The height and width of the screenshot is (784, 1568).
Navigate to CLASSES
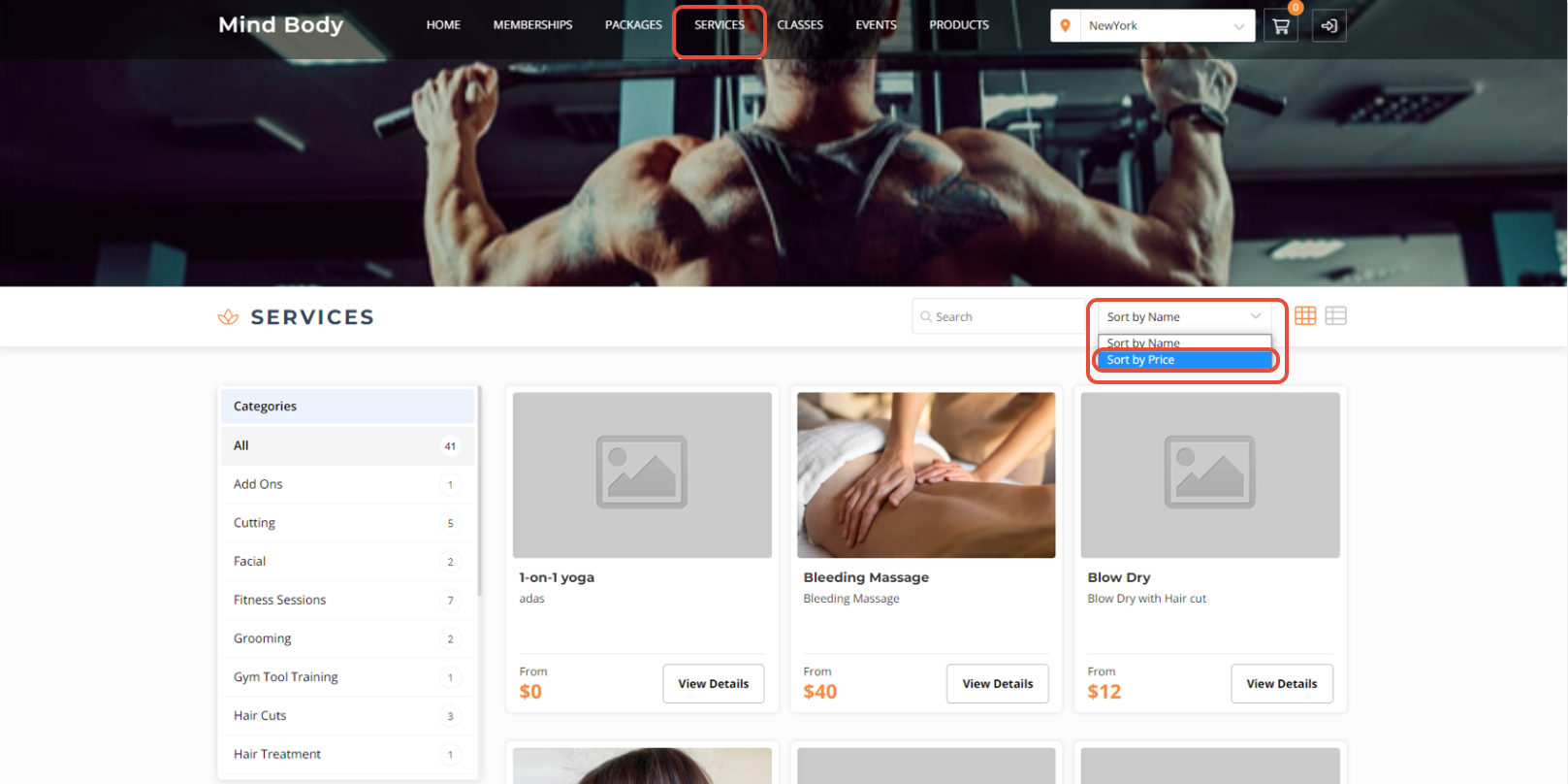pyautogui.click(x=800, y=25)
